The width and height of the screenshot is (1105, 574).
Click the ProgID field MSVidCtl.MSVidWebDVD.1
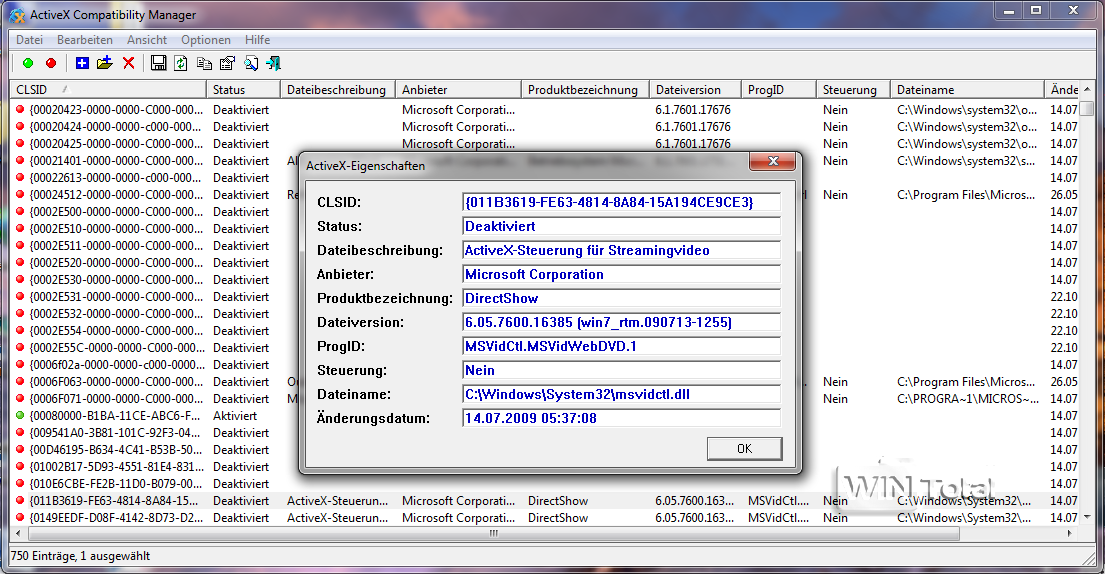(622, 346)
